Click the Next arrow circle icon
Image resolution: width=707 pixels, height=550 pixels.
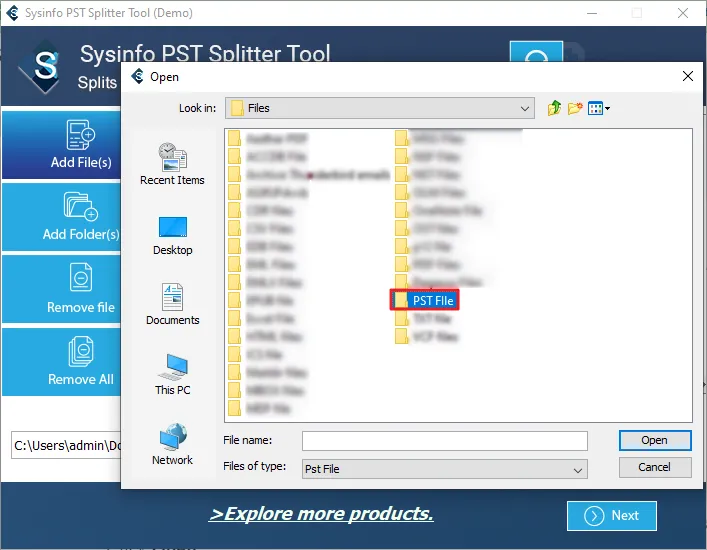(594, 516)
